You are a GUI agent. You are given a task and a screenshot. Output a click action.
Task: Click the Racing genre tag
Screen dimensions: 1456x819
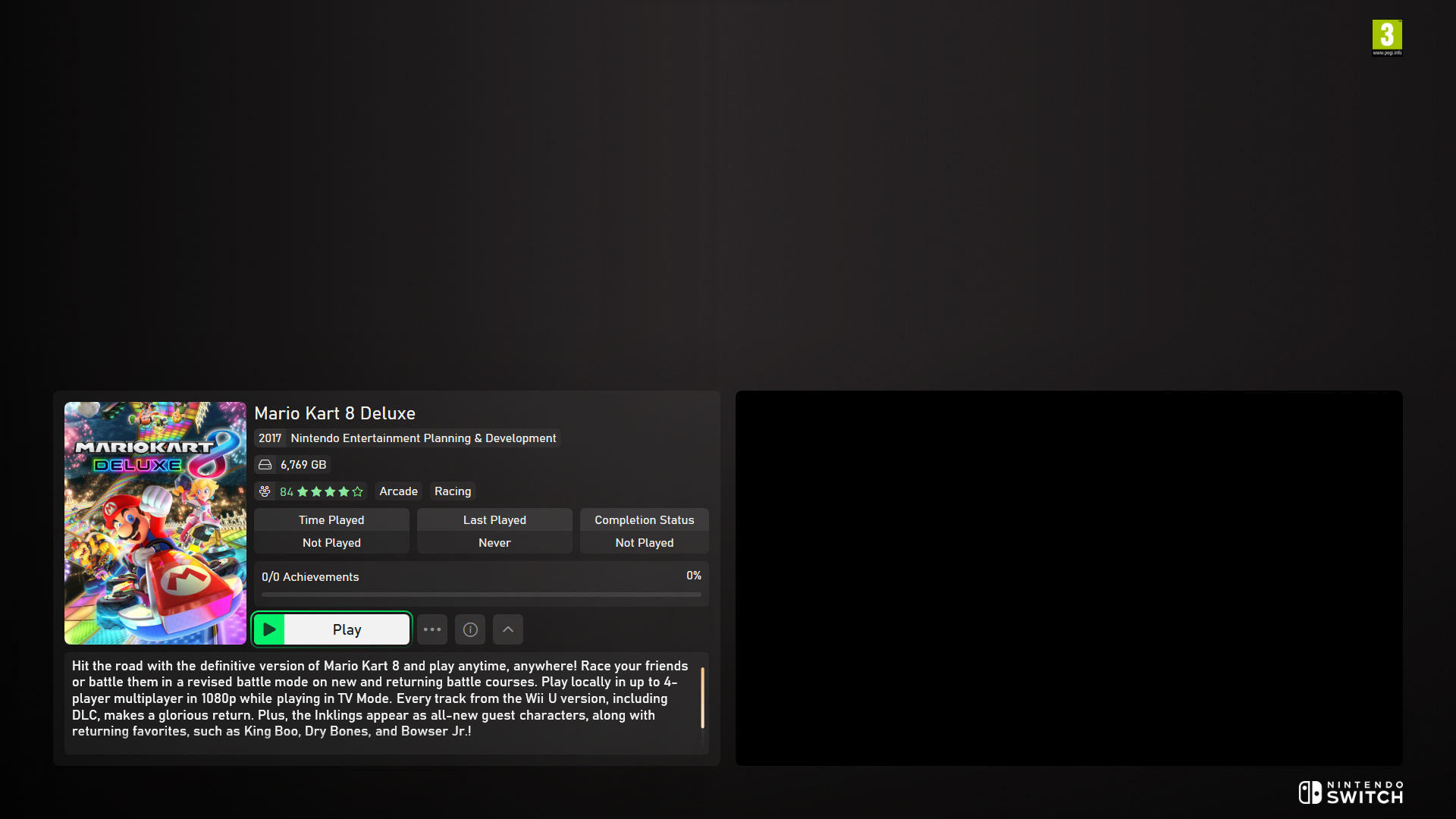click(x=453, y=491)
